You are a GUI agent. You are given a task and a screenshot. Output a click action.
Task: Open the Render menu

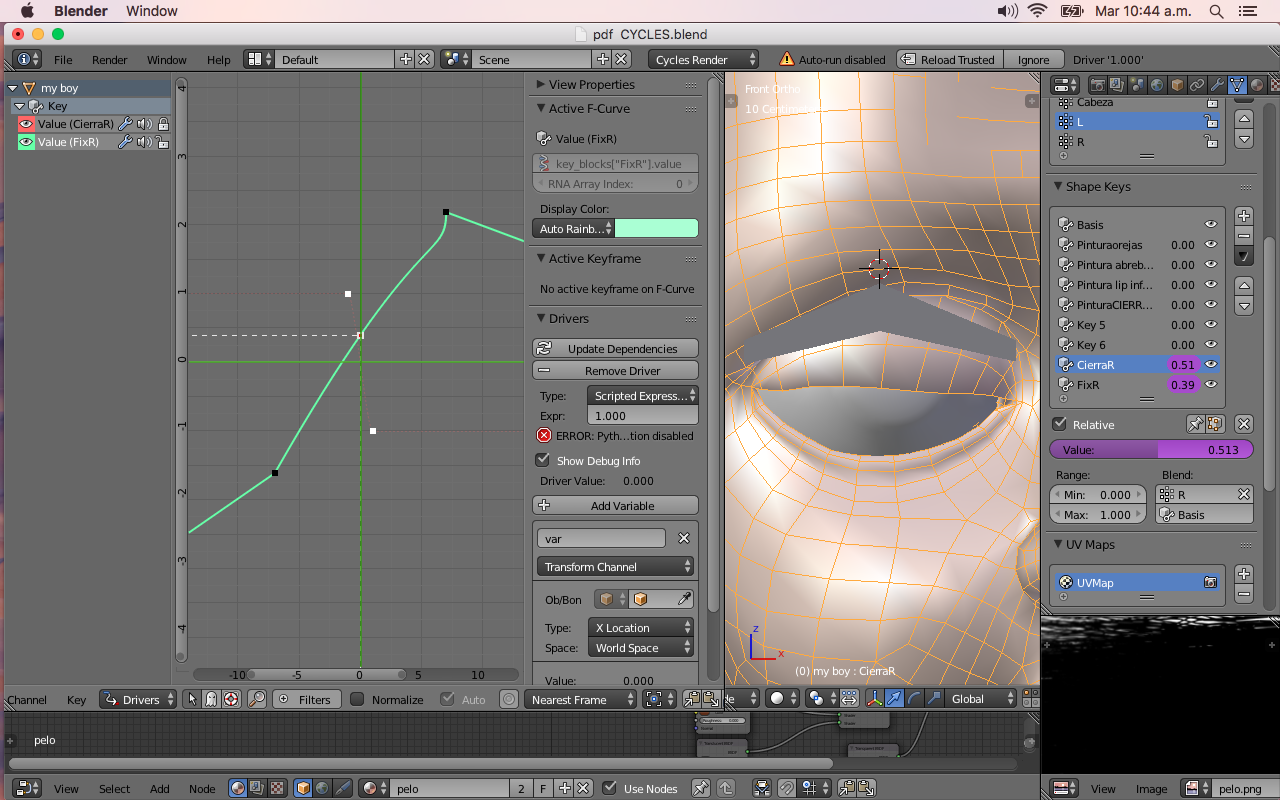(109, 60)
